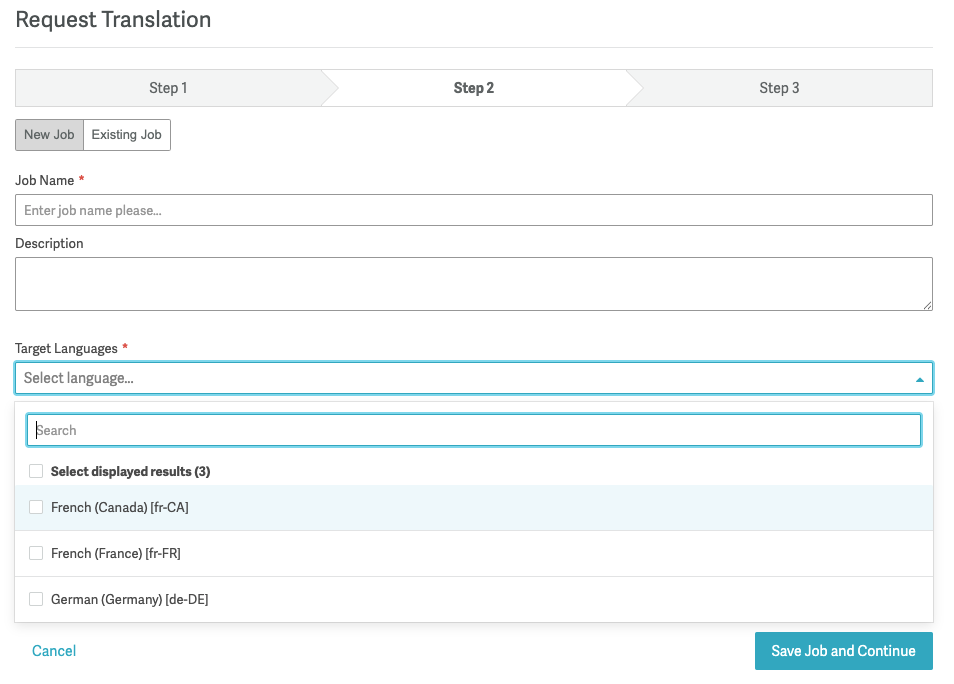Select the New Job toggle button
954x684 pixels.
coord(49,135)
